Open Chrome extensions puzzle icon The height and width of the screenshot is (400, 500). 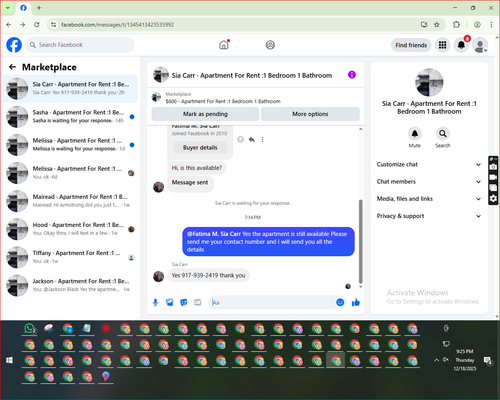(x=456, y=25)
